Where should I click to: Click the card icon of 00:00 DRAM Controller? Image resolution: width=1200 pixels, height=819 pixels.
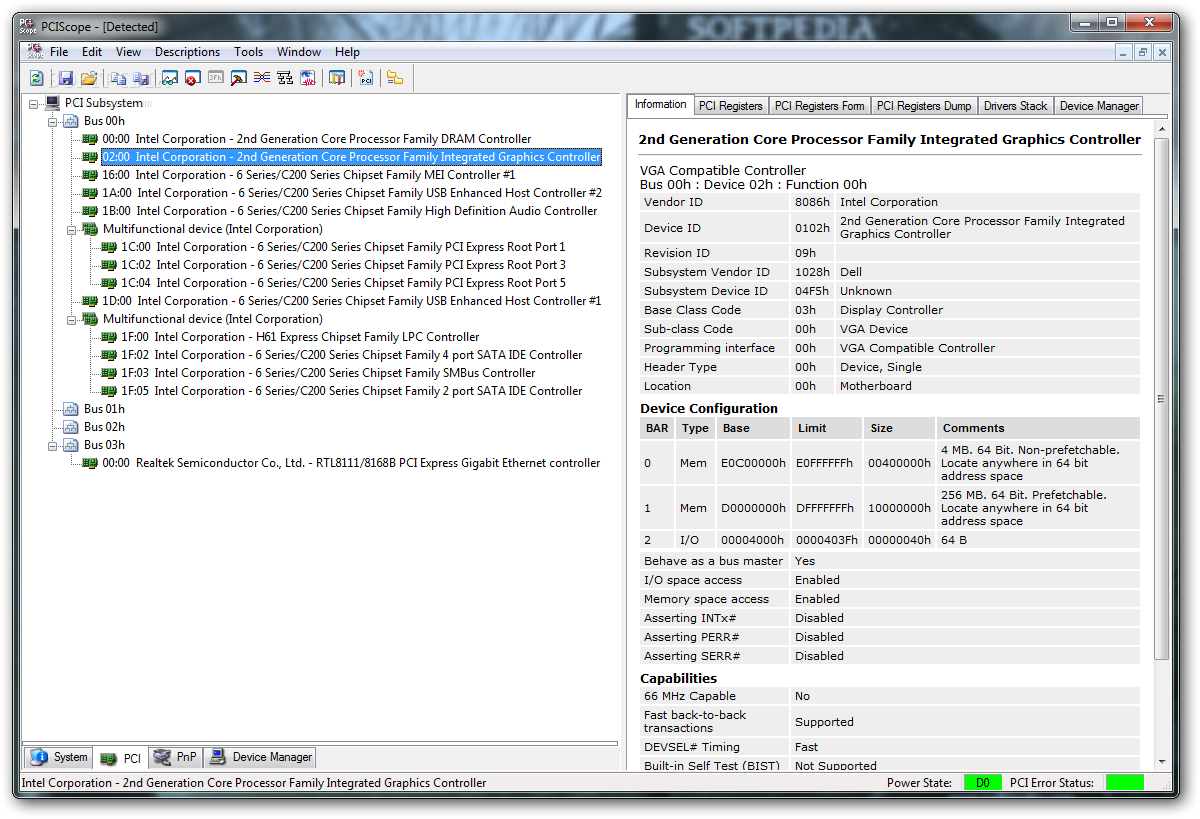[90, 139]
